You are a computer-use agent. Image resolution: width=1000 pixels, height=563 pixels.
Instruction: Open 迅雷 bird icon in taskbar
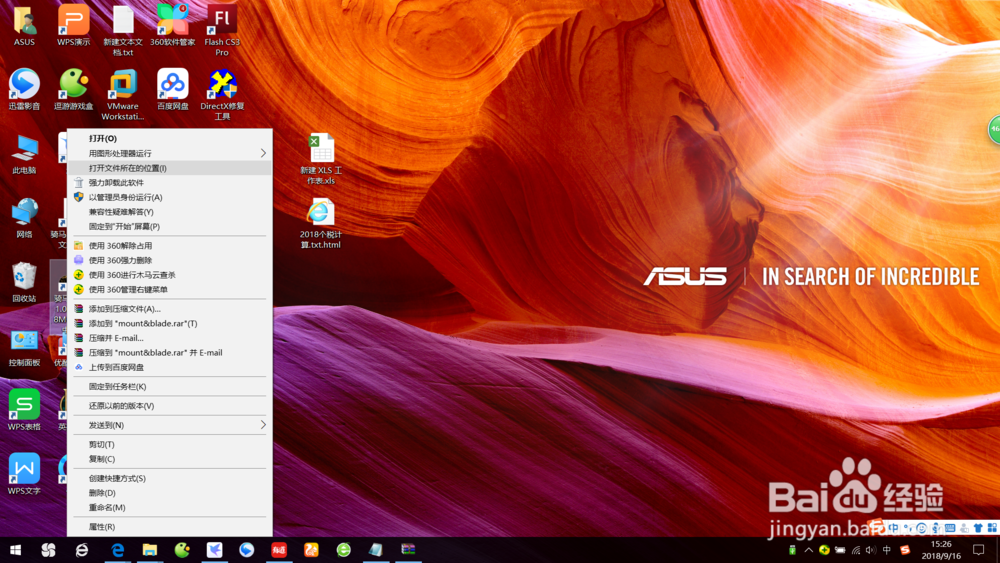[214, 550]
